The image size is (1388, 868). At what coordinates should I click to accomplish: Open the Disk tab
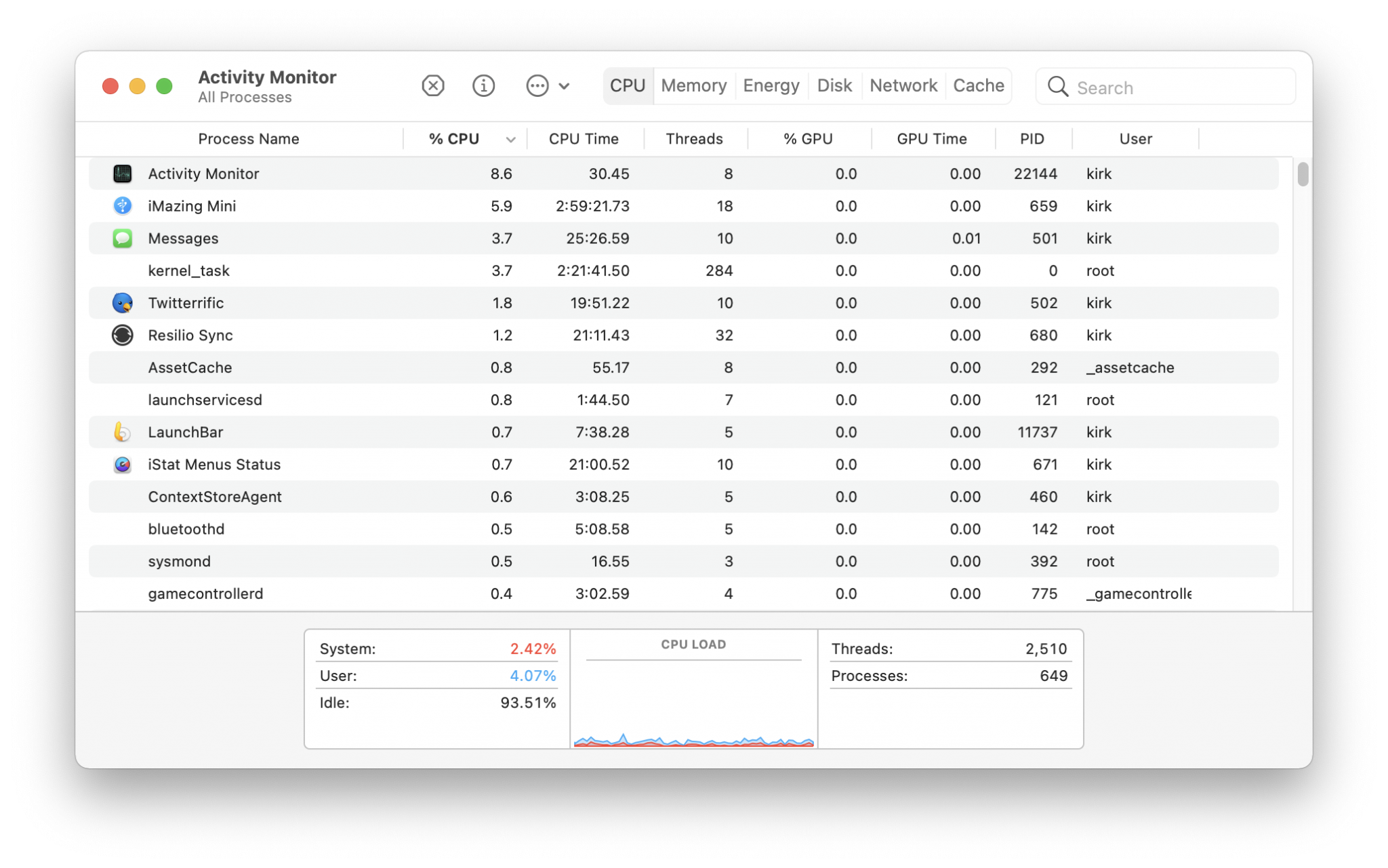[x=834, y=85]
